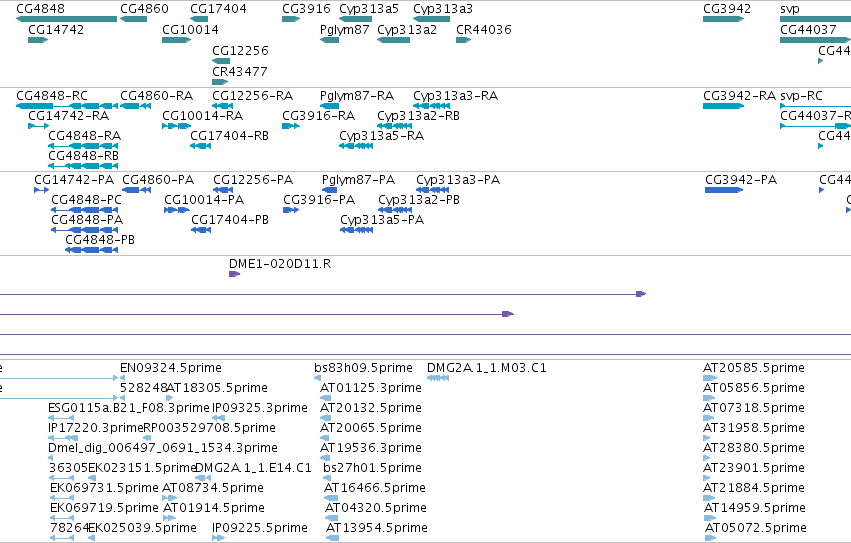This screenshot has height=543, width=851.
Task: Select the Cyp313a5 gene label
Action: click(369, 9)
